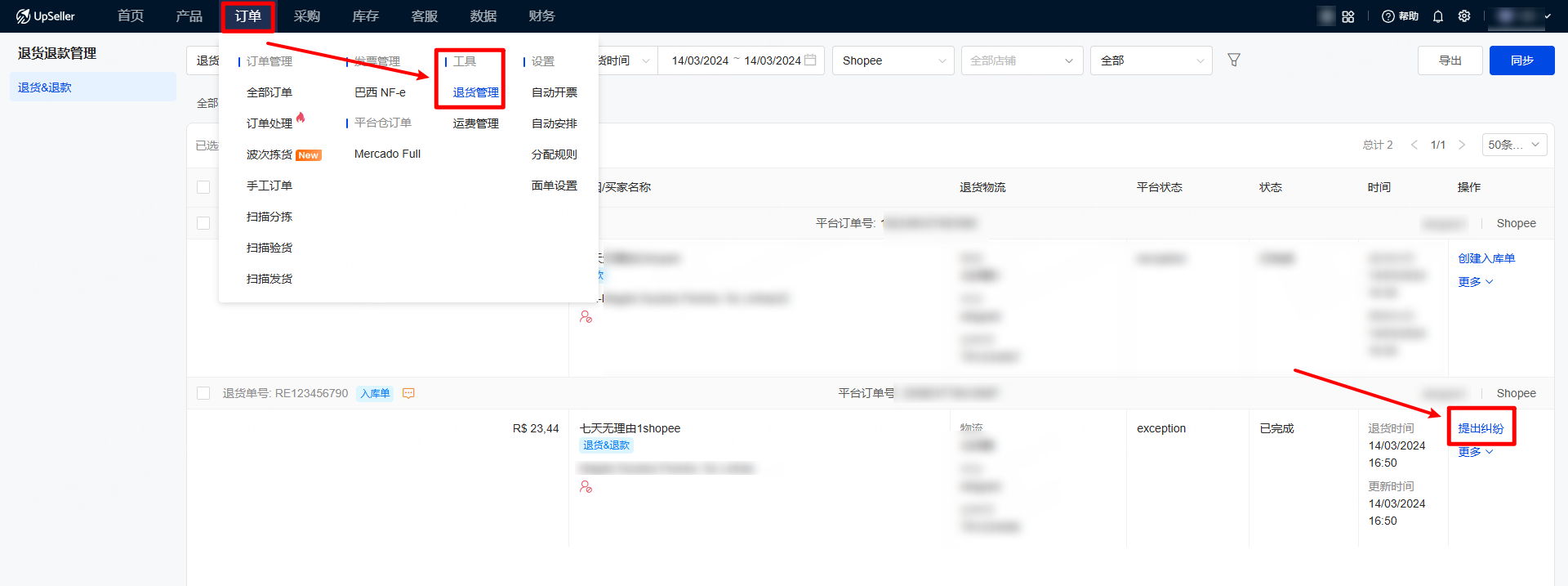
Task: Open notifications bell icon
Action: (x=1438, y=16)
